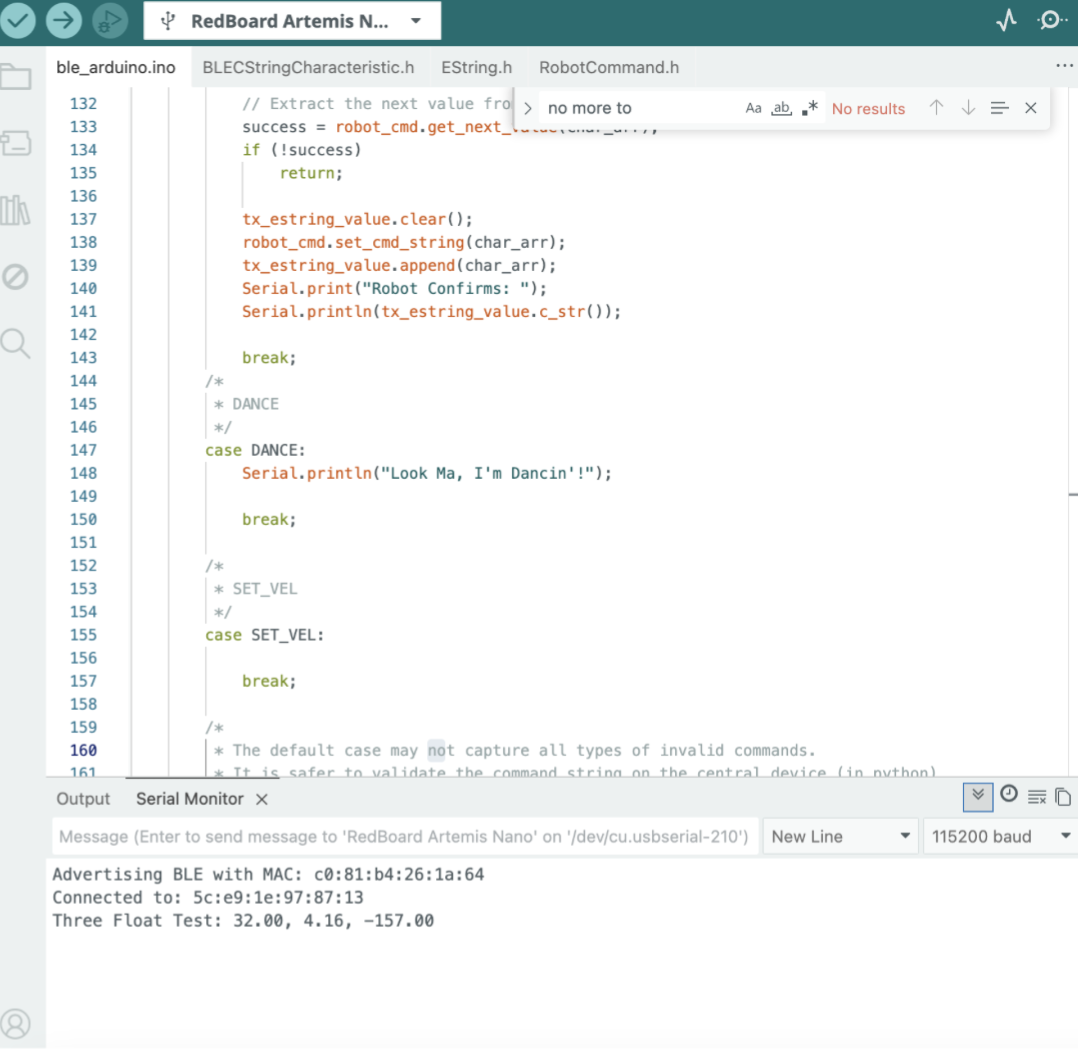Open the Serial Plotter icon
The height and width of the screenshot is (1064, 1078).
click(1006, 21)
